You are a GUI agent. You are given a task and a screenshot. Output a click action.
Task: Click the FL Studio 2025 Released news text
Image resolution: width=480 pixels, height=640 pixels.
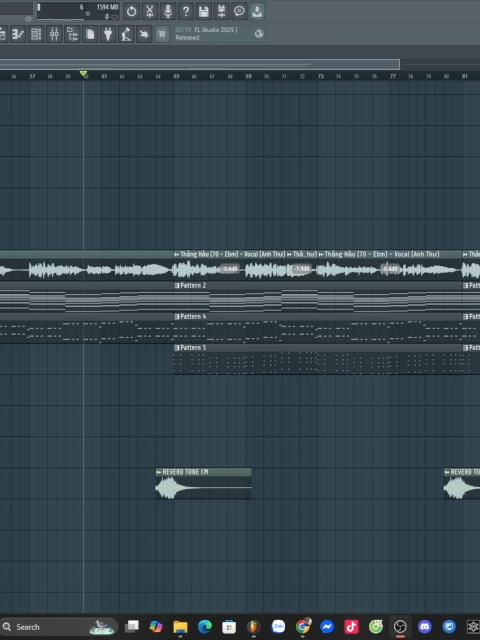206,33
